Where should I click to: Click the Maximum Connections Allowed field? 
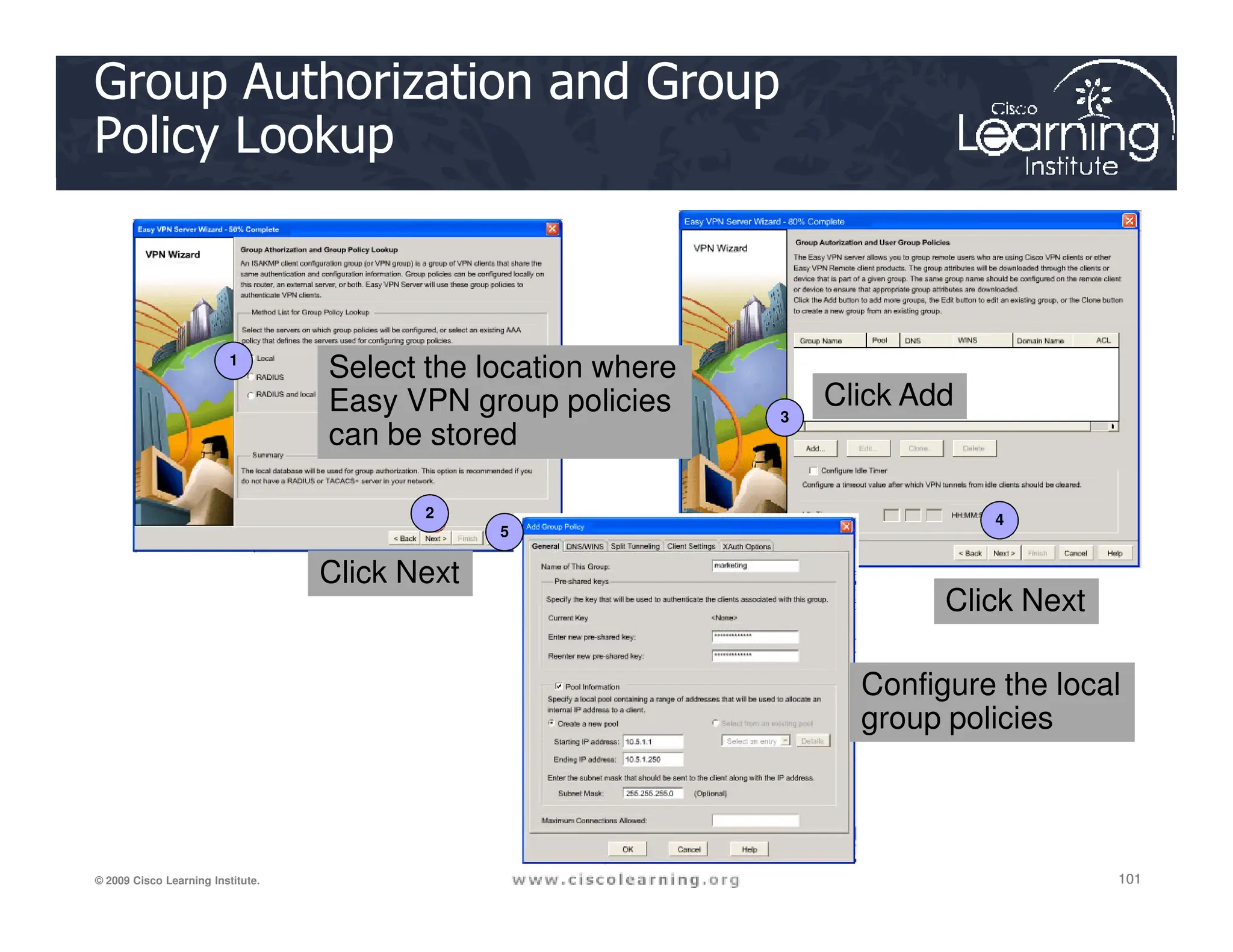pyautogui.click(x=756, y=821)
